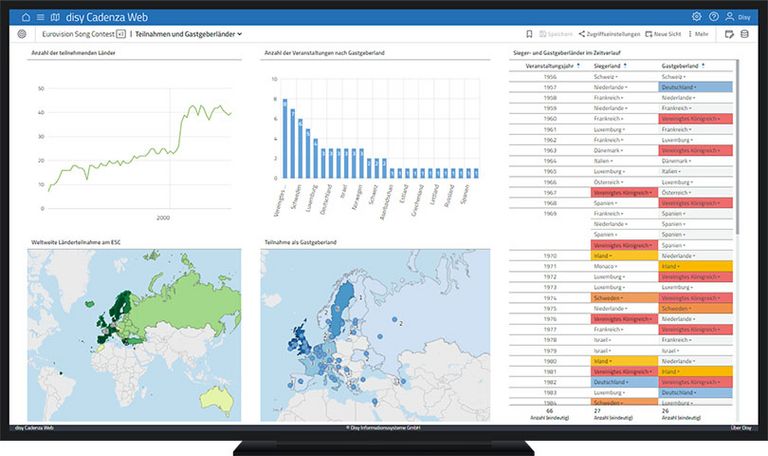Open the database icon at far right
The width and height of the screenshot is (768, 456).
point(743,34)
